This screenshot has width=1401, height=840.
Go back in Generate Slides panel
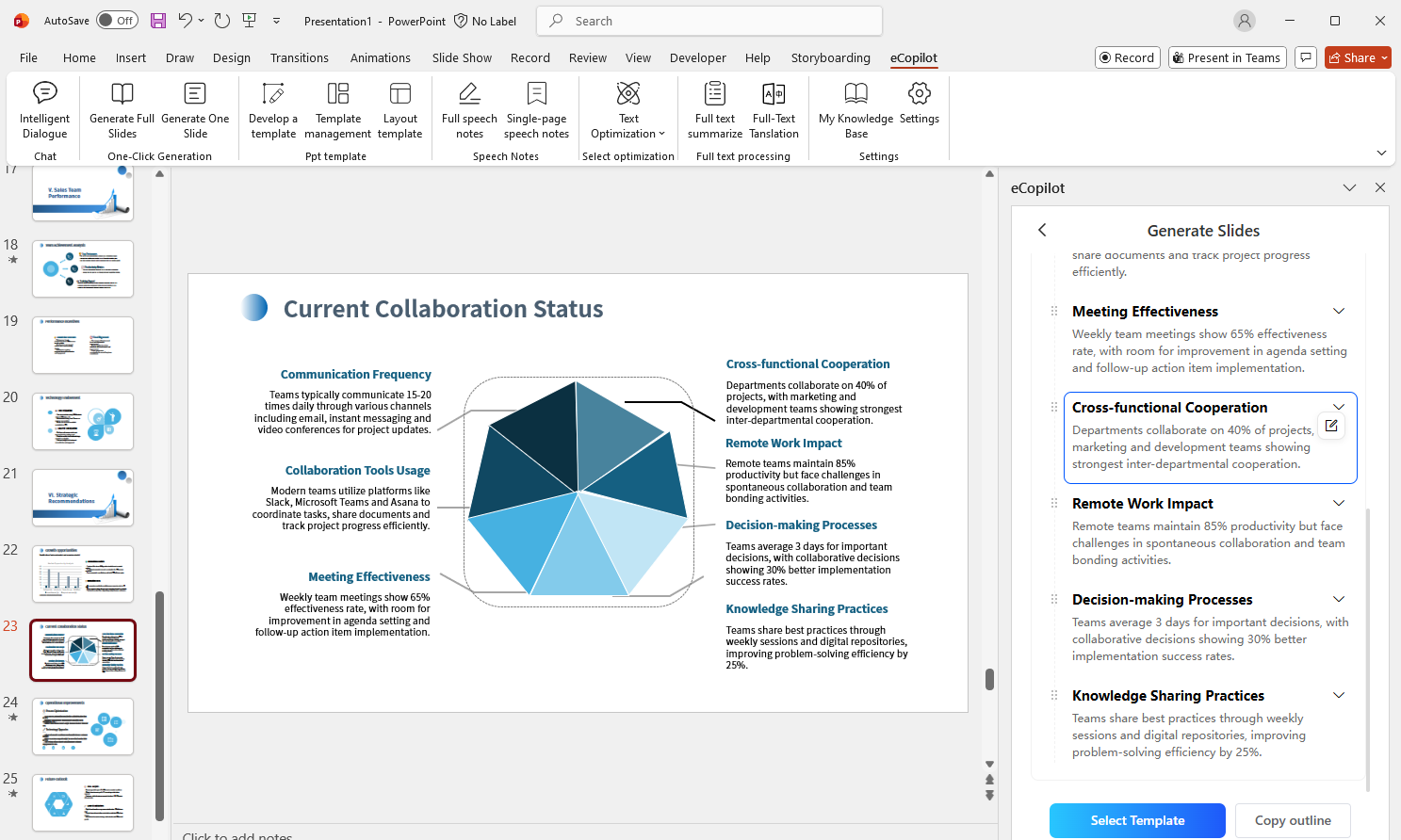[1042, 231]
